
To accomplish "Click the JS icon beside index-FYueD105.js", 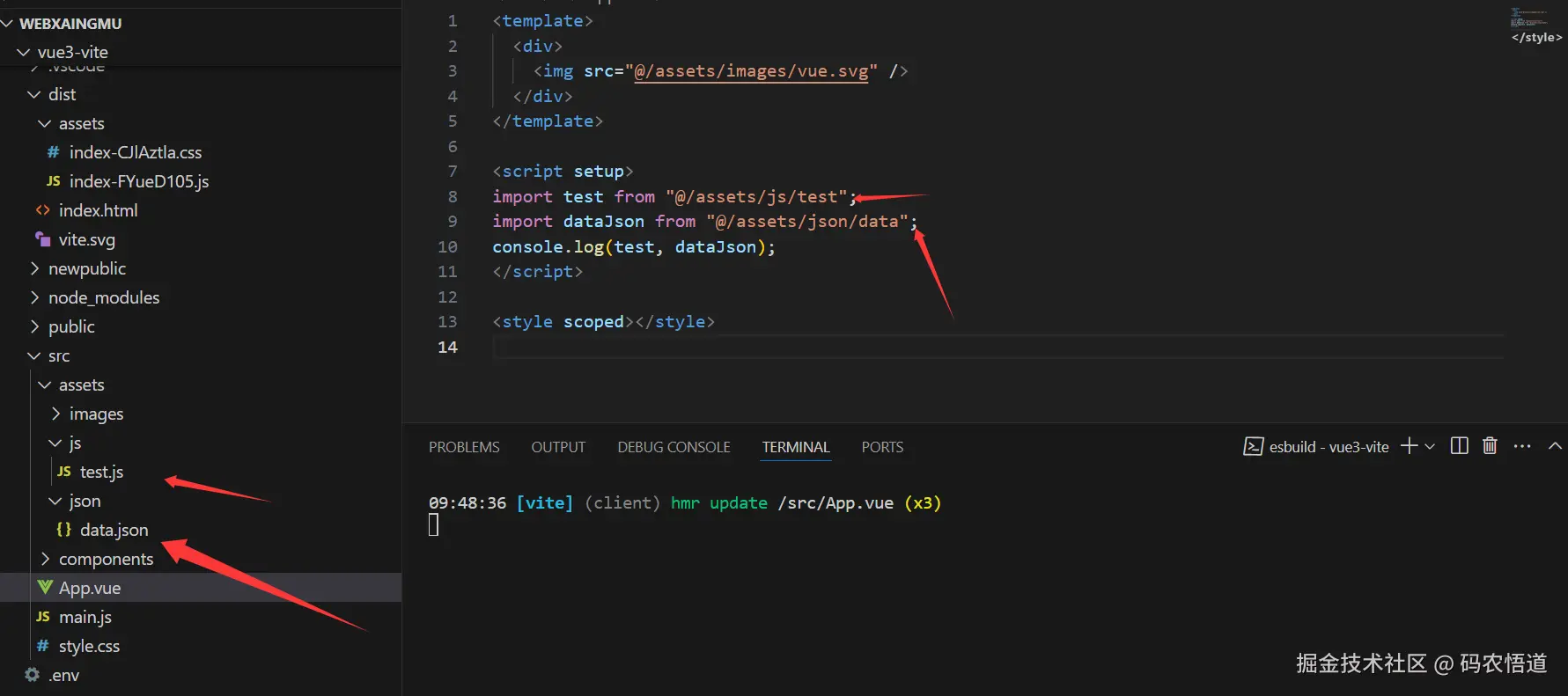I will (x=53, y=181).
